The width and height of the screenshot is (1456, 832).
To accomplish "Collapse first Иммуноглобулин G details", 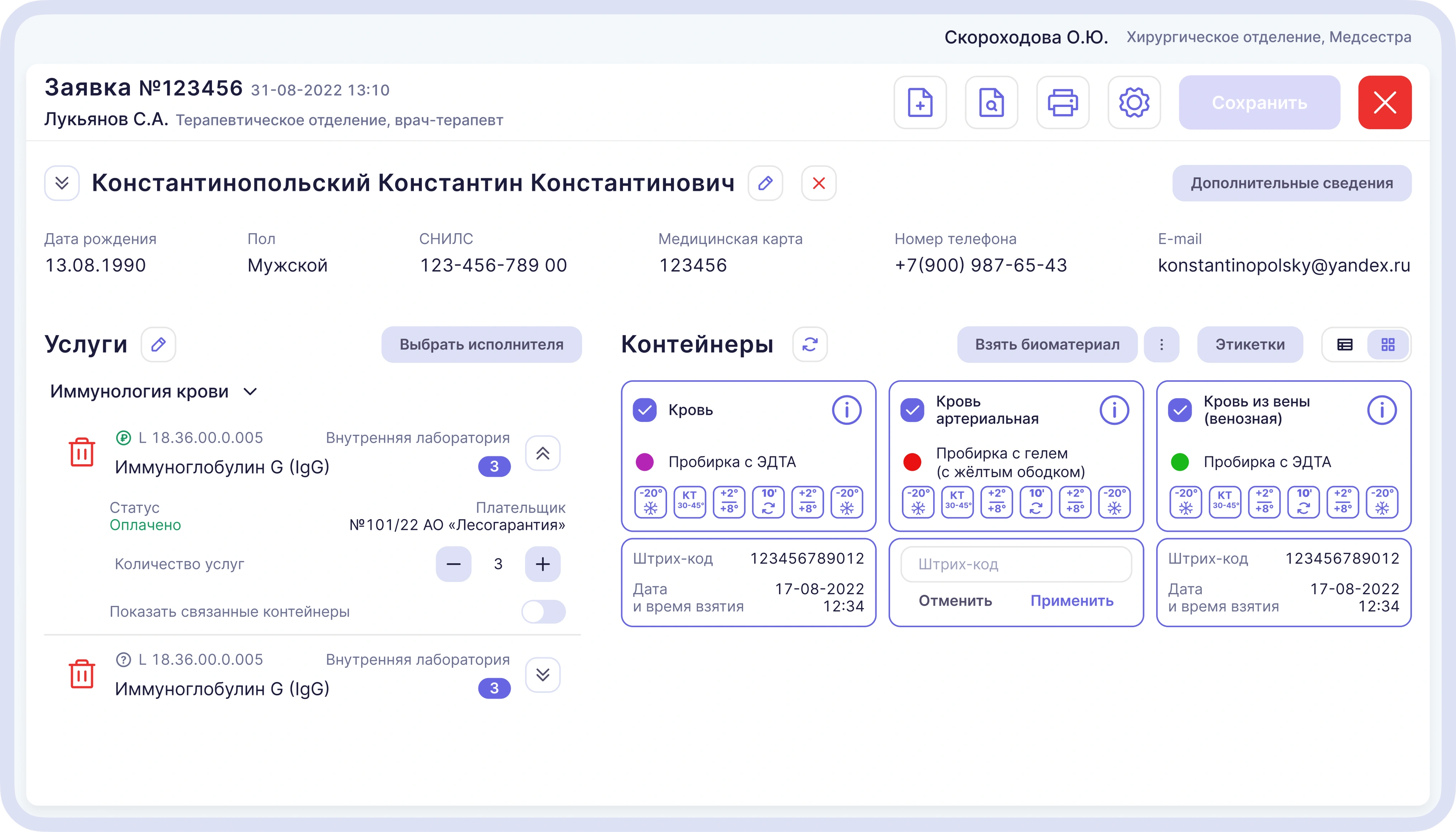I will point(543,453).
